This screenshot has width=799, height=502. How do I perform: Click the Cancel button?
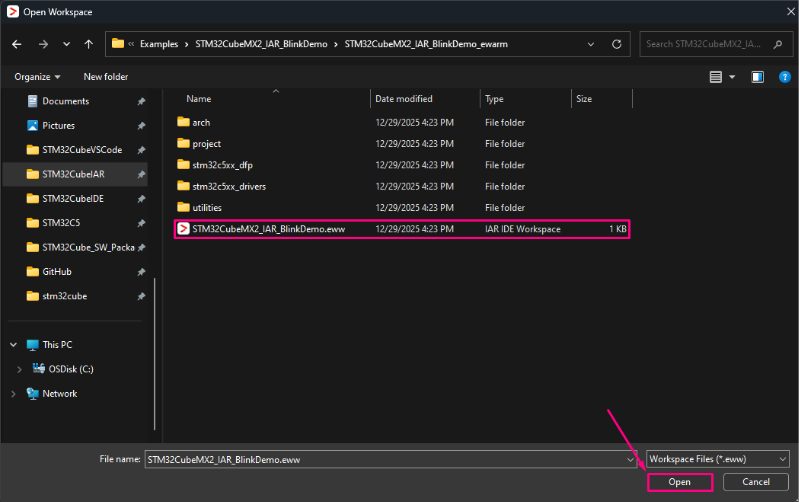click(756, 482)
